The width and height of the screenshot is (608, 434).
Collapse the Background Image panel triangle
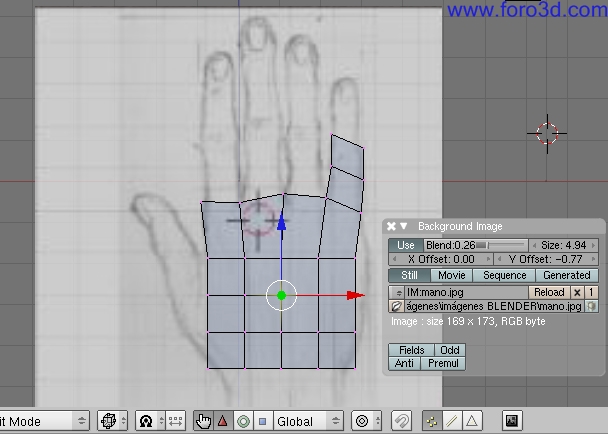pos(404,226)
